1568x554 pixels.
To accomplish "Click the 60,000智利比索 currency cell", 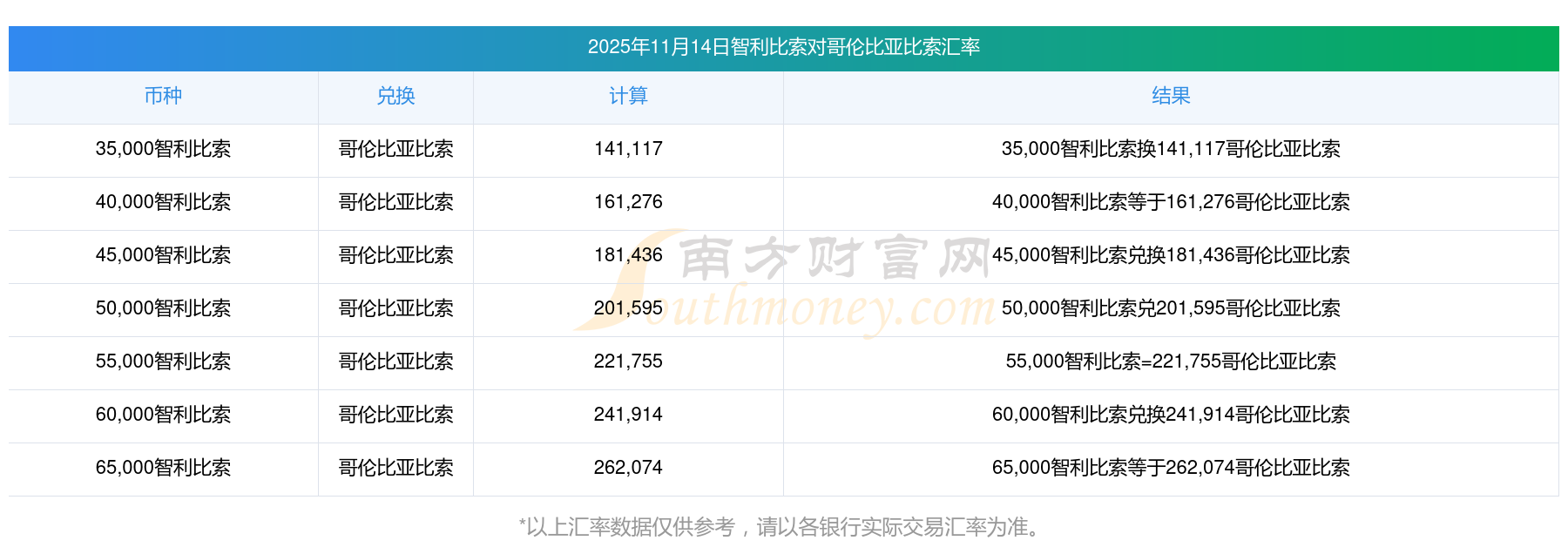I will 163,415.
